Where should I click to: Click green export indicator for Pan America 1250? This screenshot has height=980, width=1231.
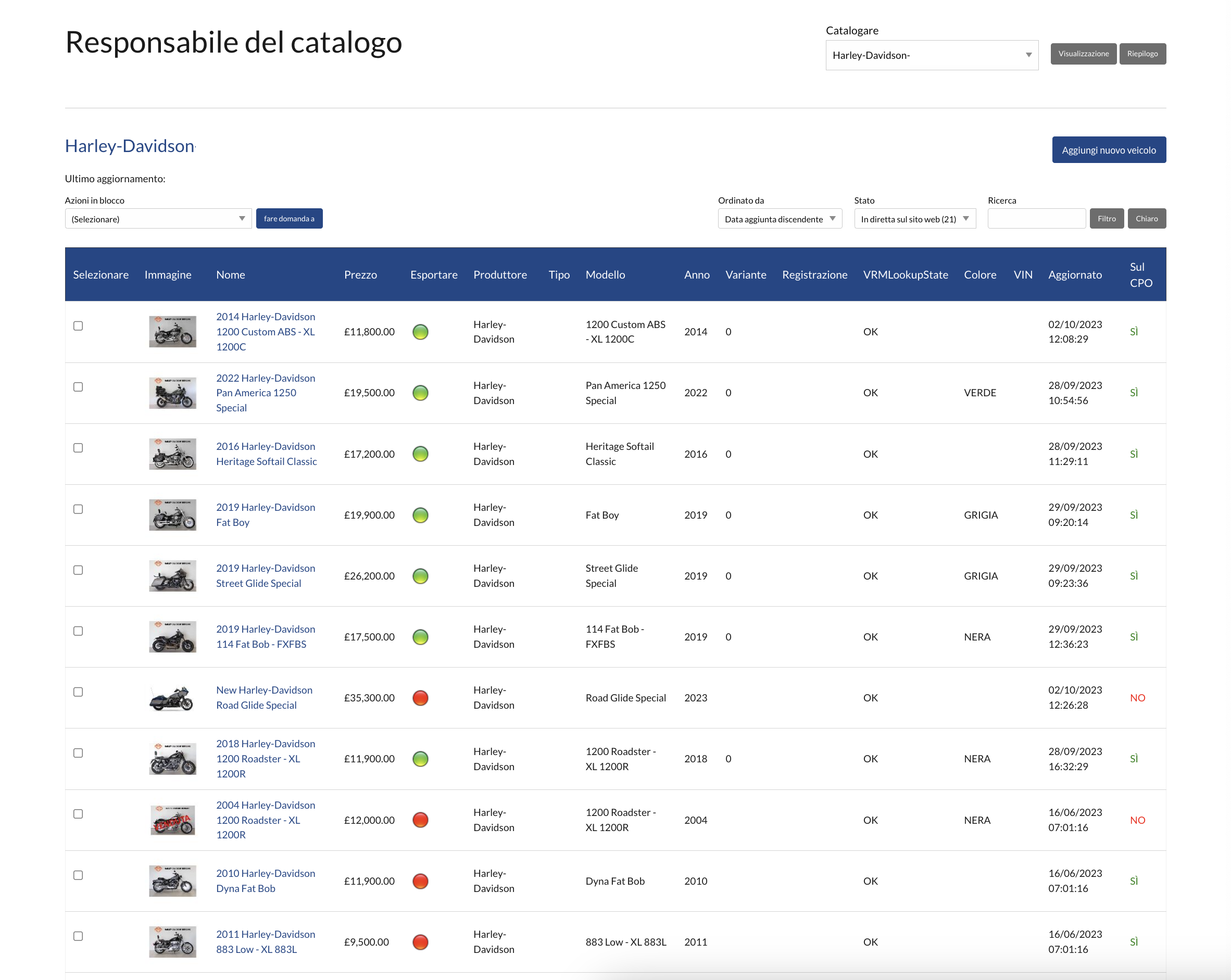click(x=420, y=393)
